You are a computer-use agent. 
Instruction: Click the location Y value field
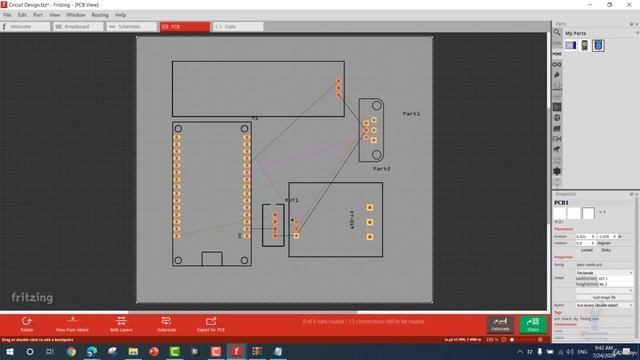point(607,236)
